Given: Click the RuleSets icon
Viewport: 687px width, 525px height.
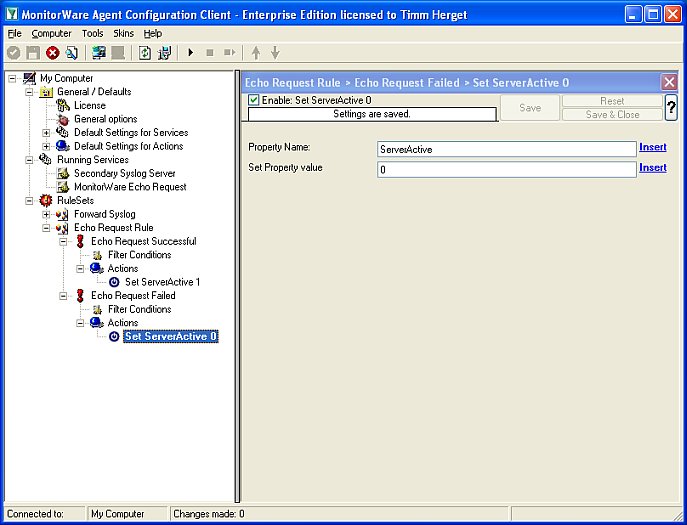Looking at the screenshot, I should point(46,201).
